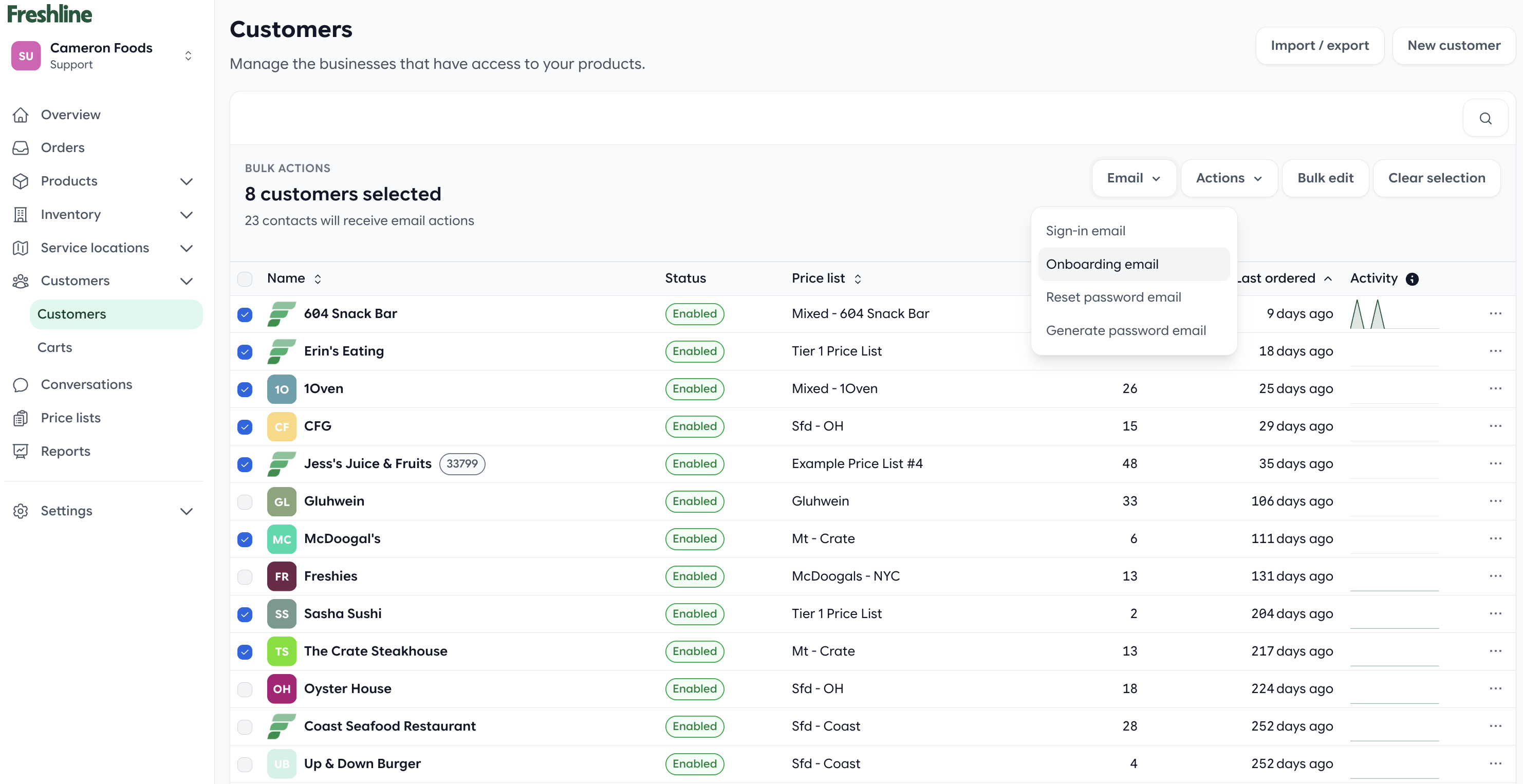
Task: Open the Settings gear in the sidebar
Action: (x=21, y=511)
